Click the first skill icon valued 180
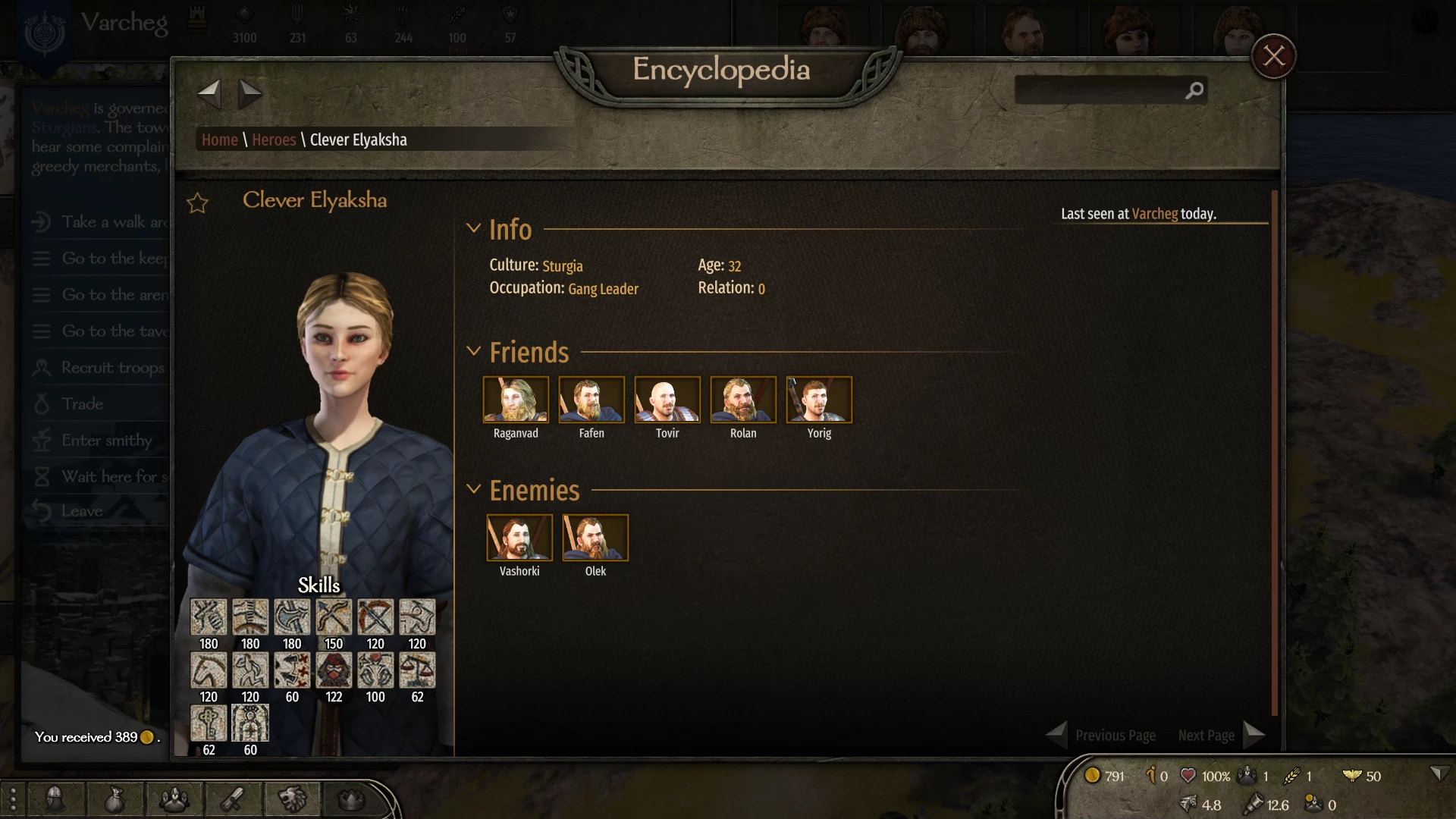Image resolution: width=1456 pixels, height=819 pixels. pyautogui.click(x=209, y=617)
